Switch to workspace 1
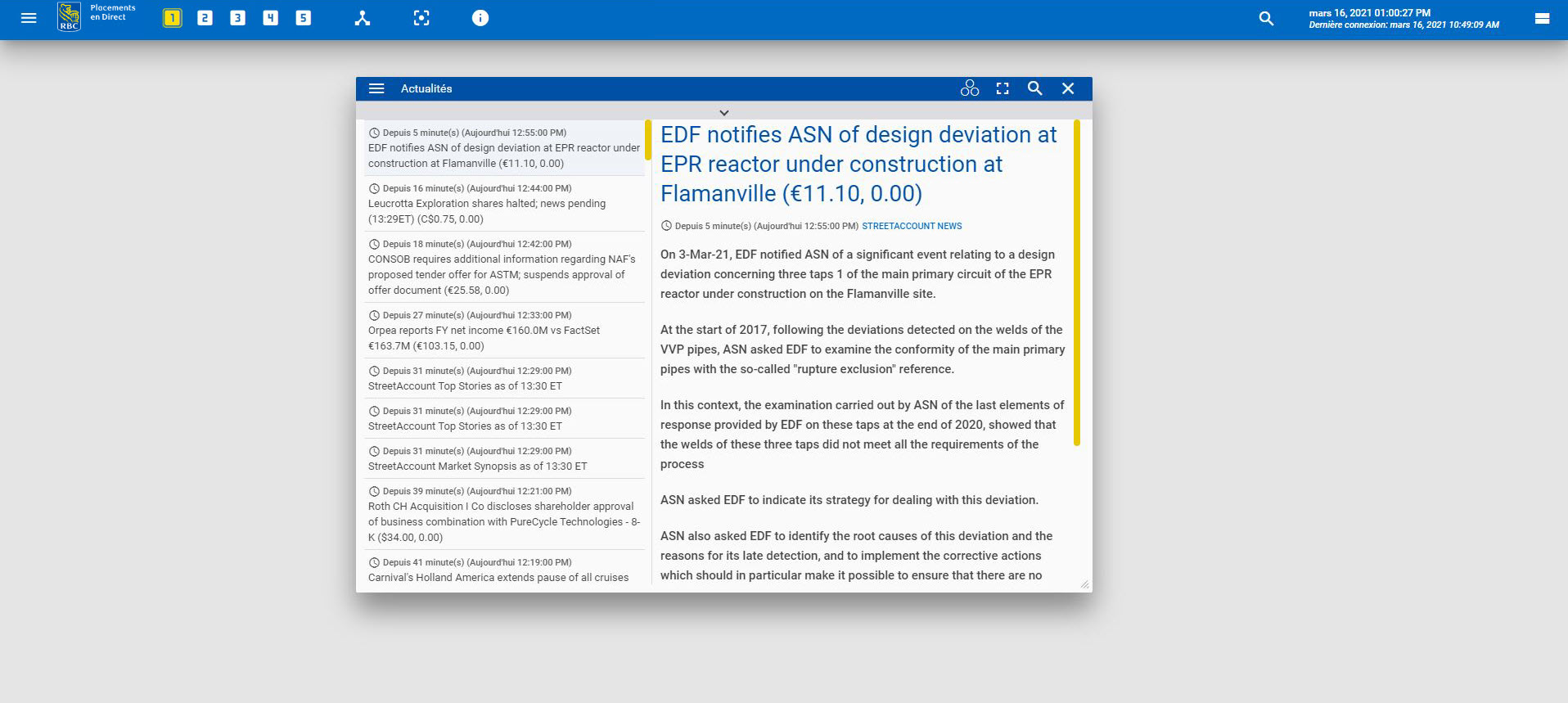Image resolution: width=1568 pixels, height=703 pixels. point(172,18)
